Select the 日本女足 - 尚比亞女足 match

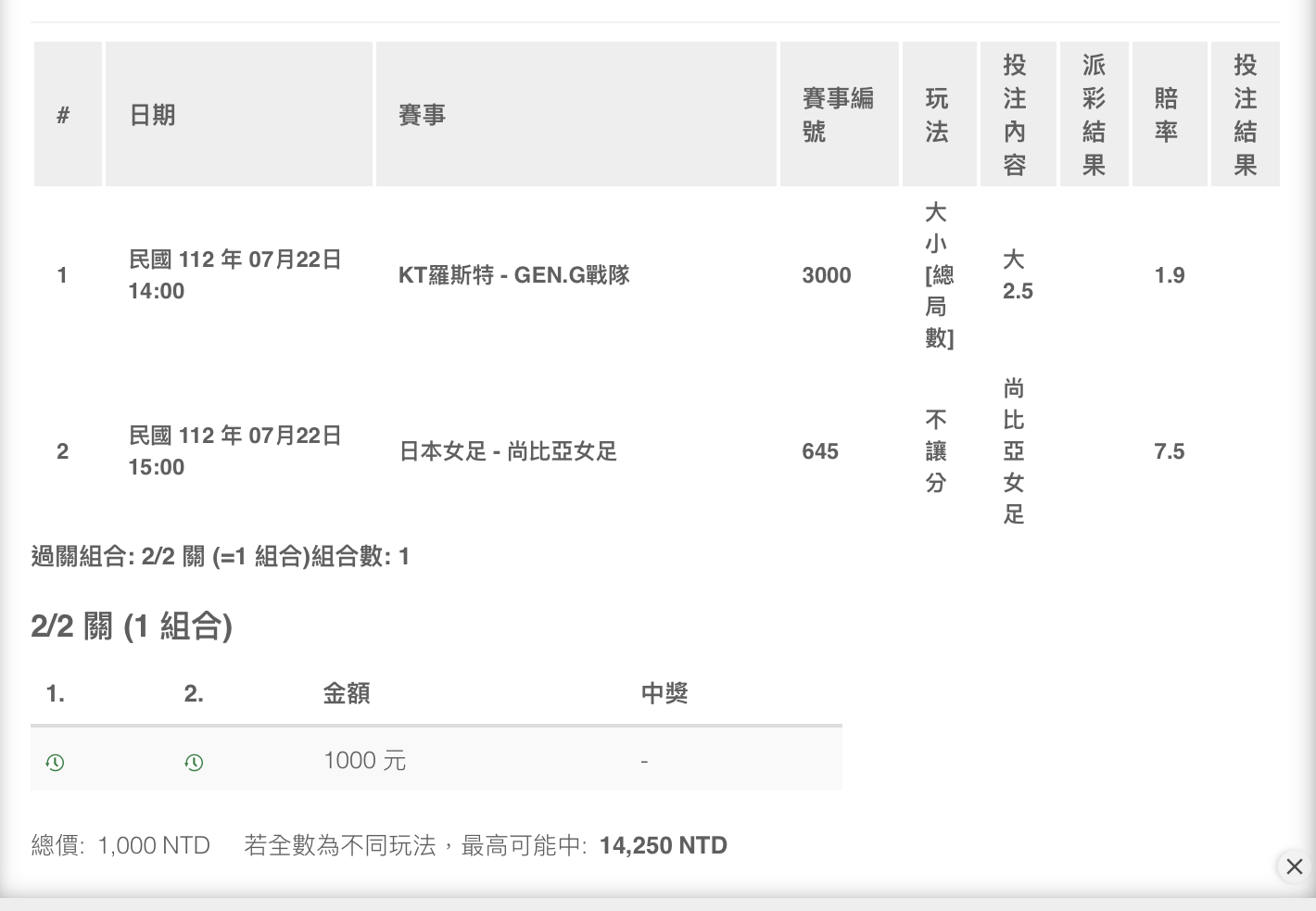coord(508,451)
